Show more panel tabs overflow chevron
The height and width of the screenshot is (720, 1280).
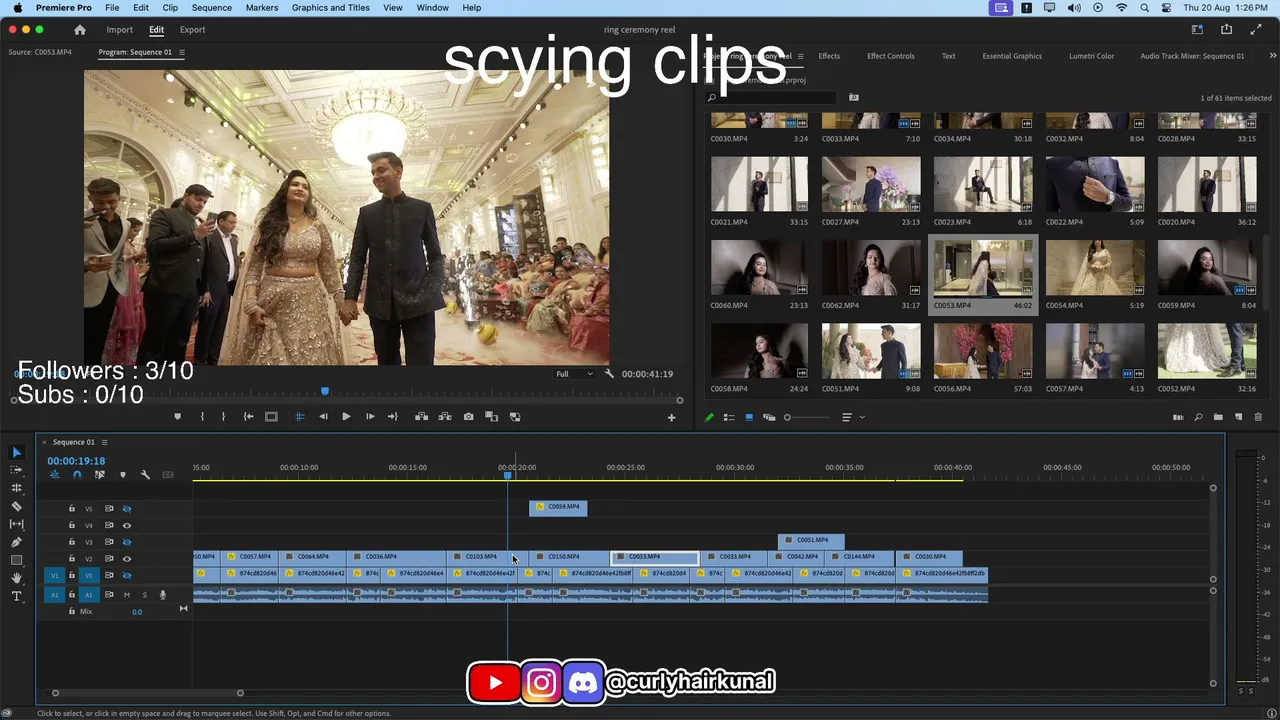[1273, 56]
